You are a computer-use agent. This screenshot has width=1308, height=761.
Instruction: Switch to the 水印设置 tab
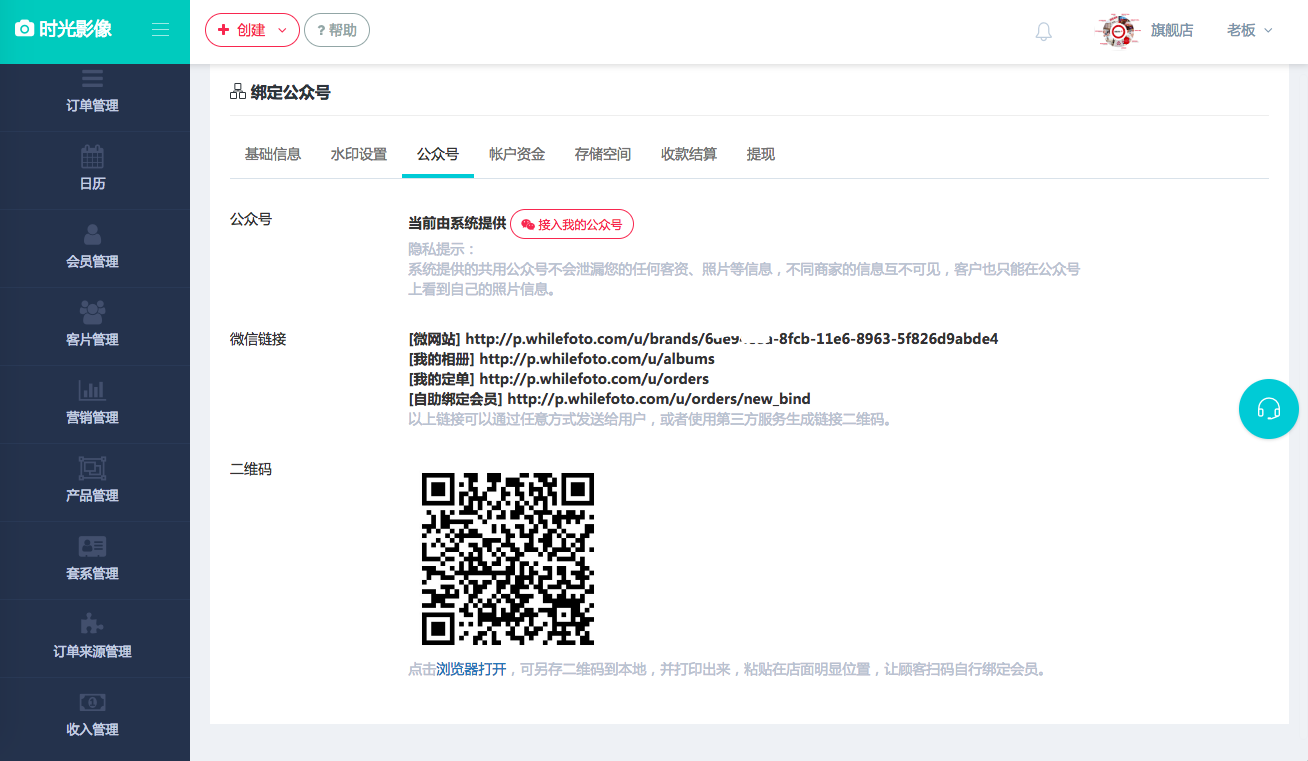click(358, 154)
